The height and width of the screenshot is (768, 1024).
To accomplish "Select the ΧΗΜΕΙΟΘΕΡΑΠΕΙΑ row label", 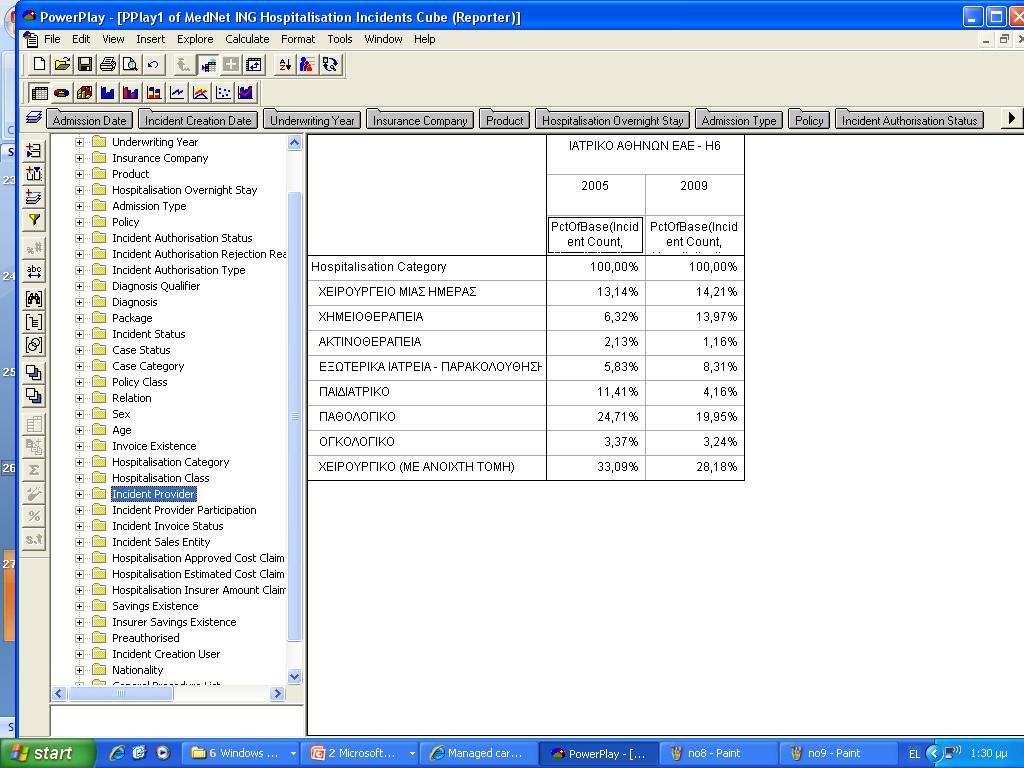I will [426, 317].
